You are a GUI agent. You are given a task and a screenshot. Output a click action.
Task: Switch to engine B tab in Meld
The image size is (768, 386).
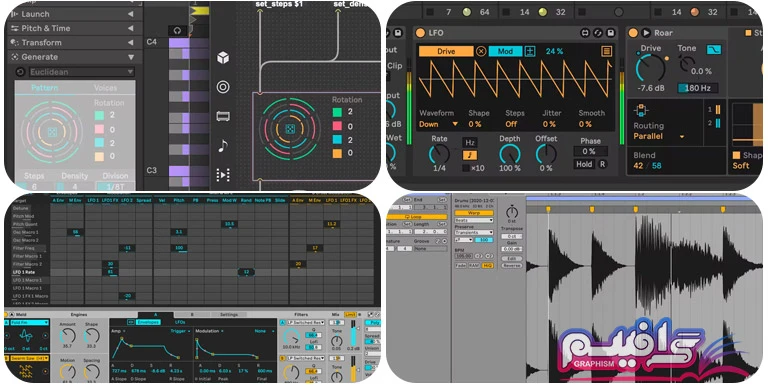tap(192, 314)
